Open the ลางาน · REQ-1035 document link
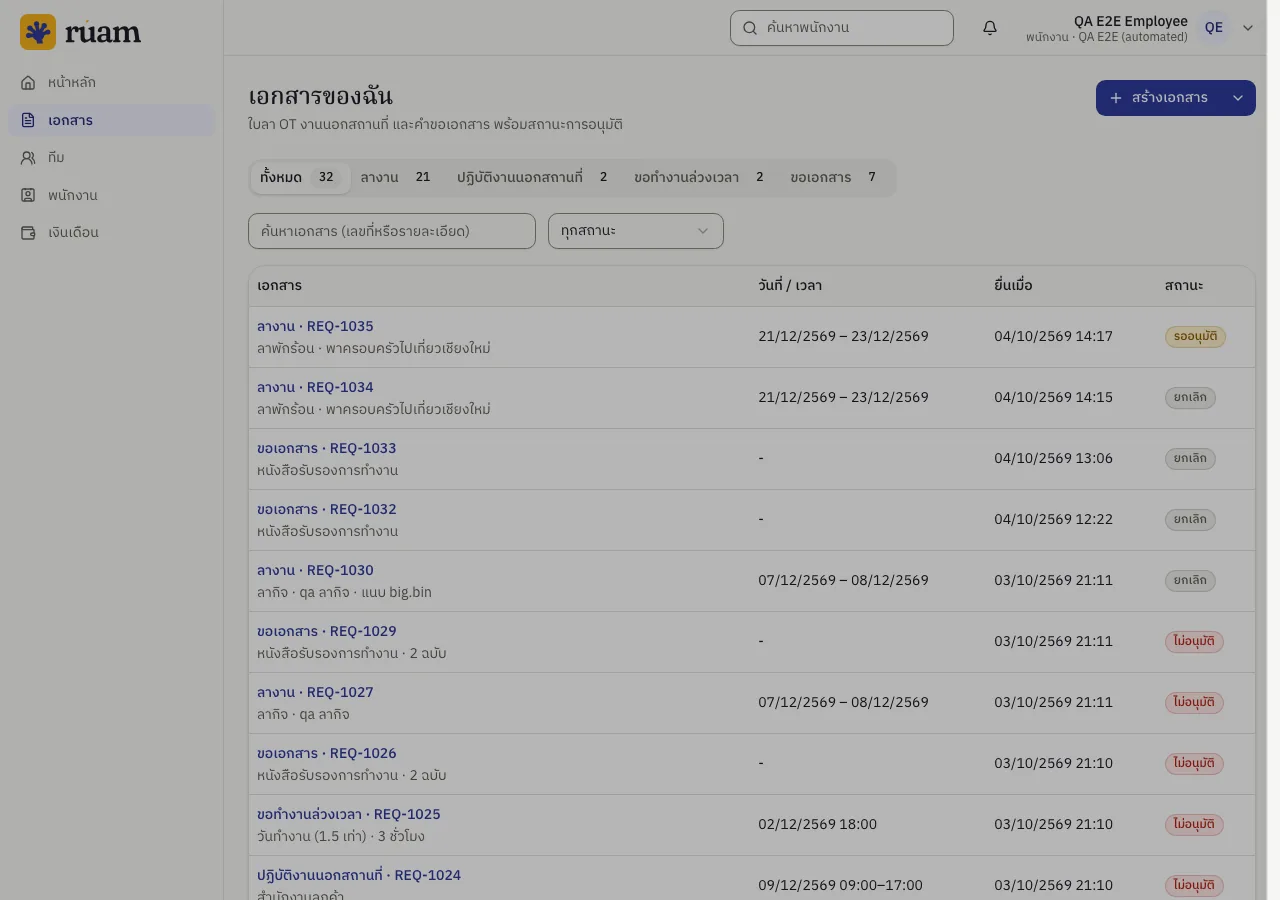 coord(315,326)
